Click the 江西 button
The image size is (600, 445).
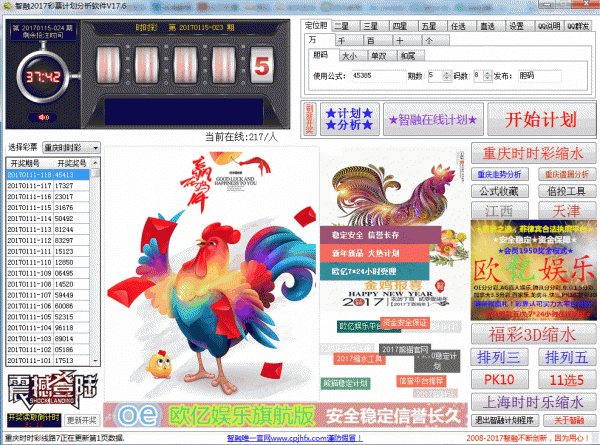(x=500, y=210)
